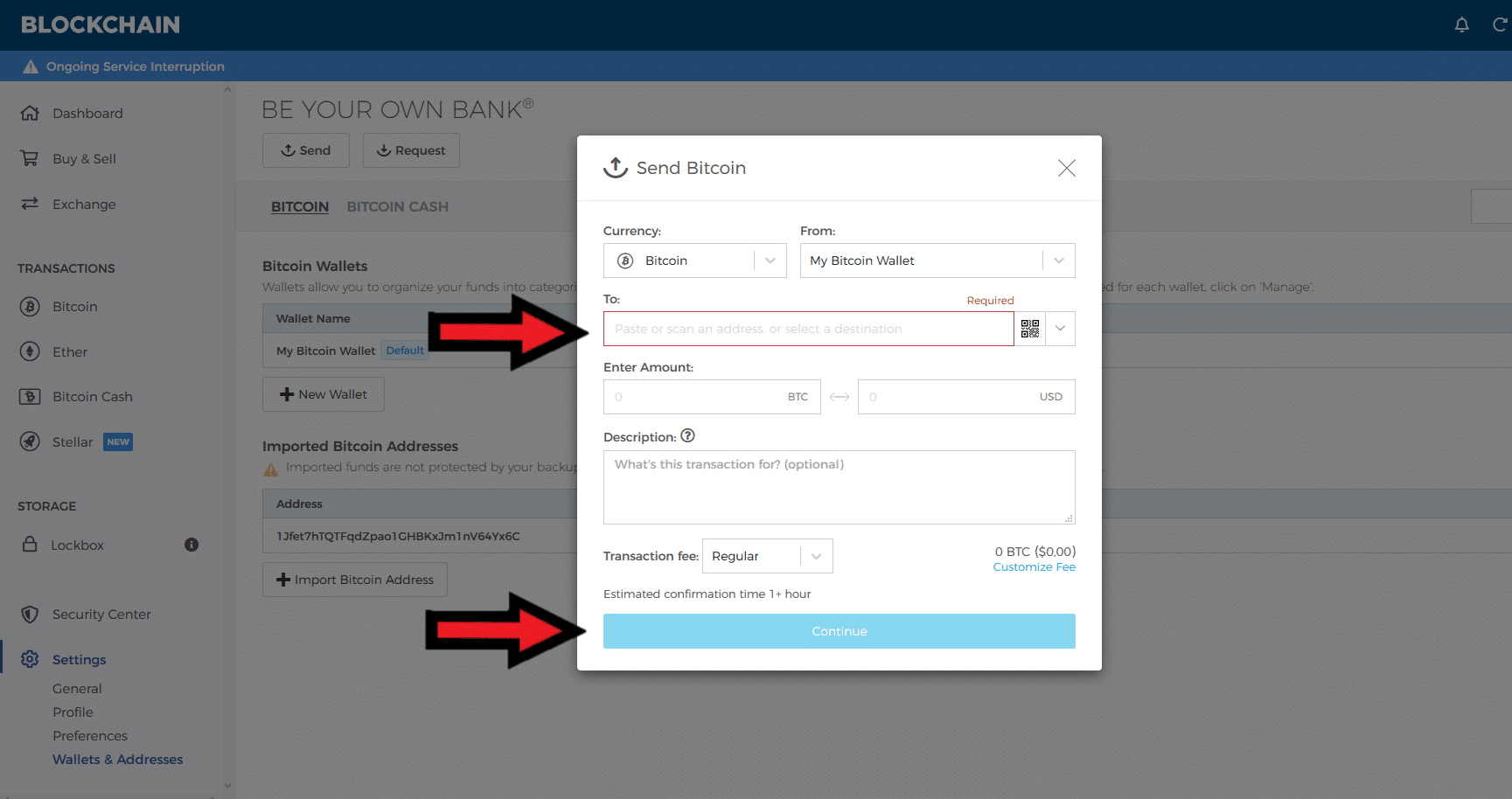Open Bitcoin Cash transactions in sidebar

[93, 397]
